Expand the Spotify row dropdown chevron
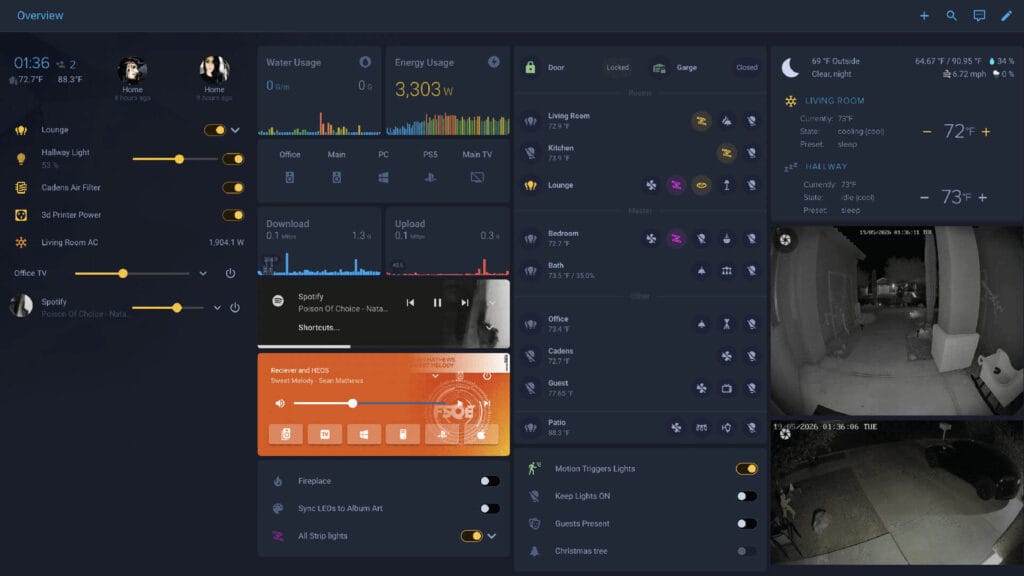The image size is (1024, 576). click(217, 308)
